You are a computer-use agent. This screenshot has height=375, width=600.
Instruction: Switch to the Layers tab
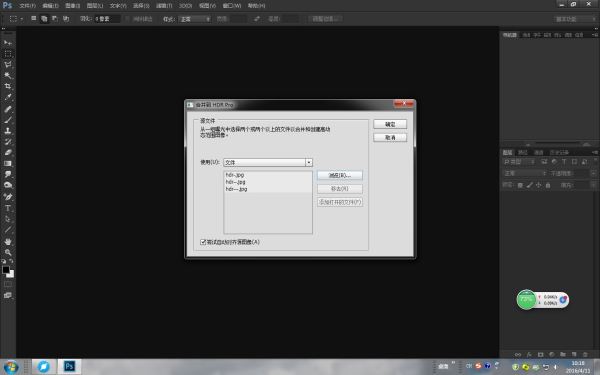coord(507,152)
